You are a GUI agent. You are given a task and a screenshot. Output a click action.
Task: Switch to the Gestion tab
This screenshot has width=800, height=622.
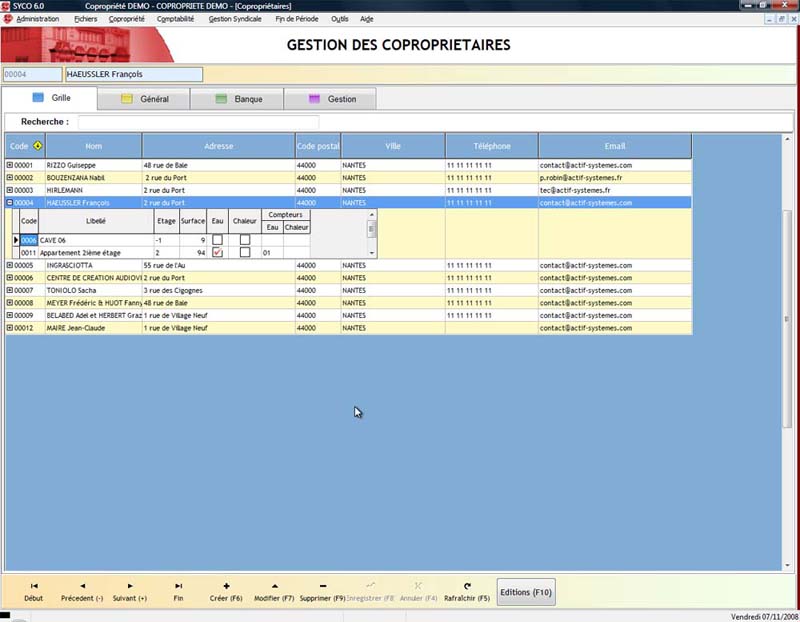coord(330,99)
